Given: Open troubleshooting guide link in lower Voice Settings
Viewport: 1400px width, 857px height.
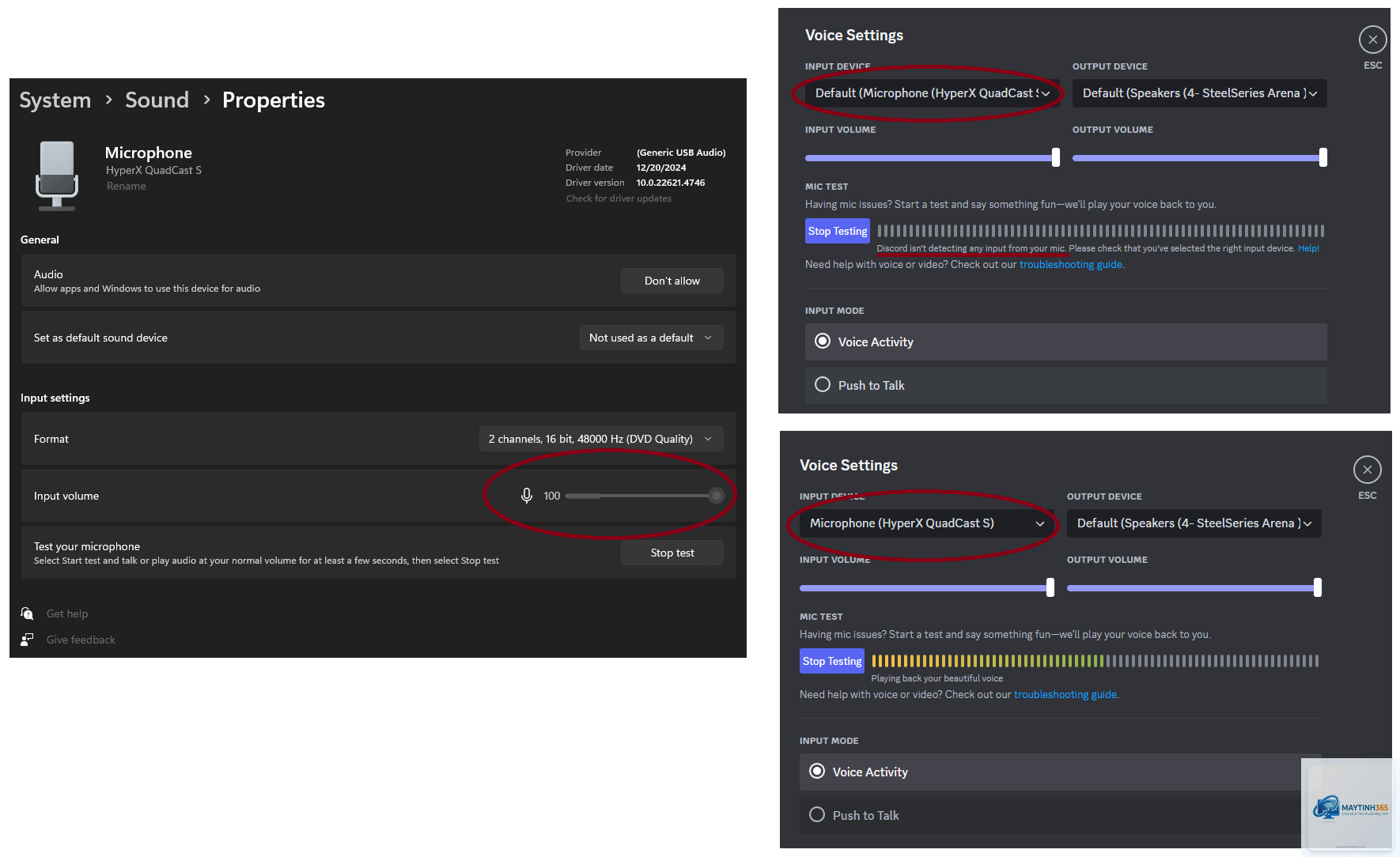Looking at the screenshot, I should point(1065,695).
